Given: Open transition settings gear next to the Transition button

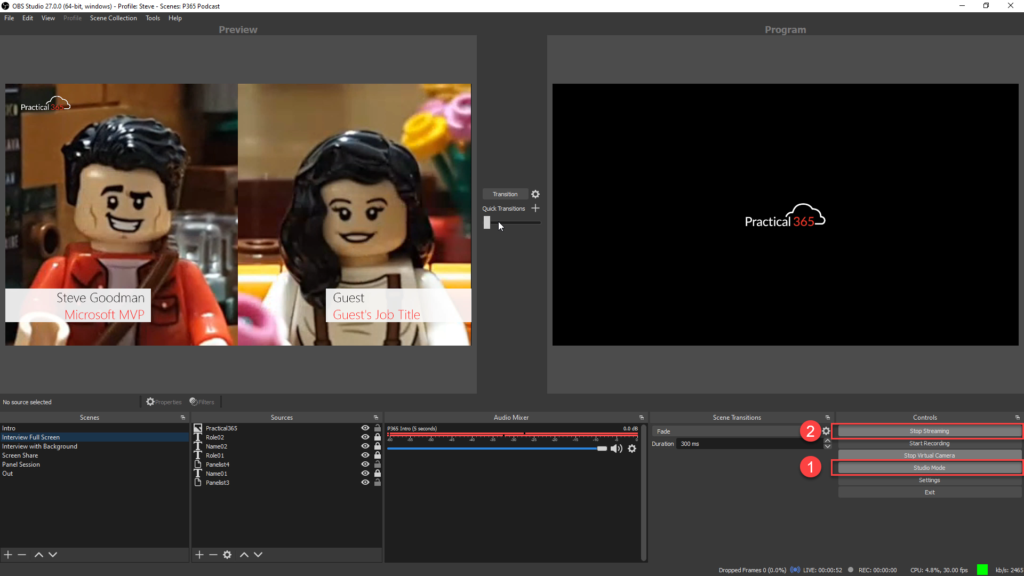Looking at the screenshot, I should pyautogui.click(x=536, y=194).
